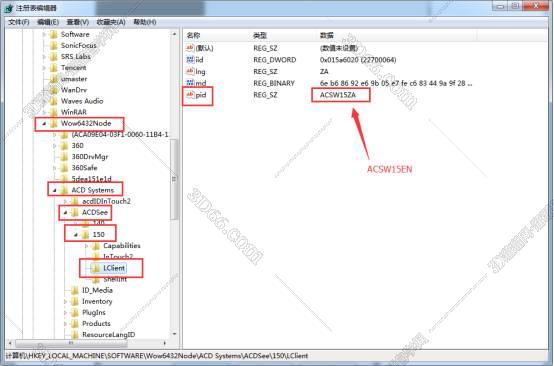This screenshot has width=554, height=366.
Task: Click the Capabilities folder icon
Action: [96, 246]
